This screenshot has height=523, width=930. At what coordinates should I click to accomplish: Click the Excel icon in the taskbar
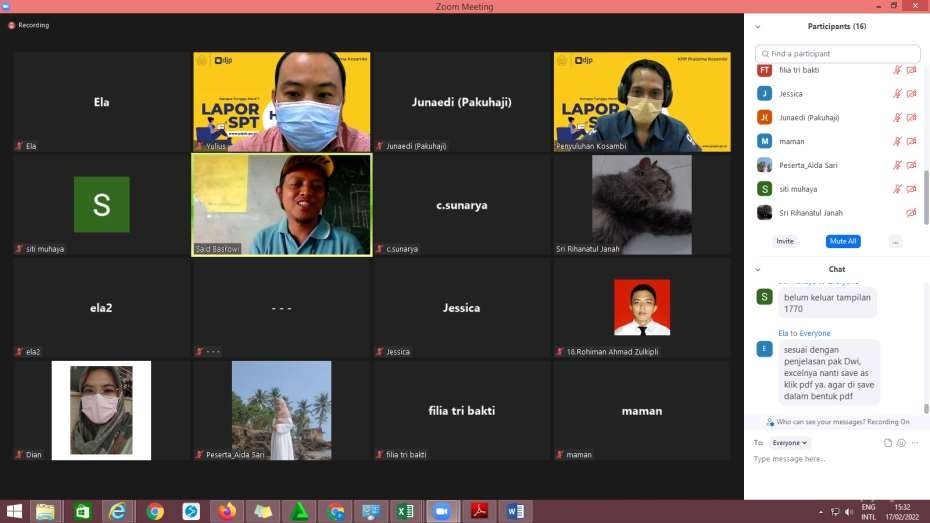pyautogui.click(x=405, y=511)
